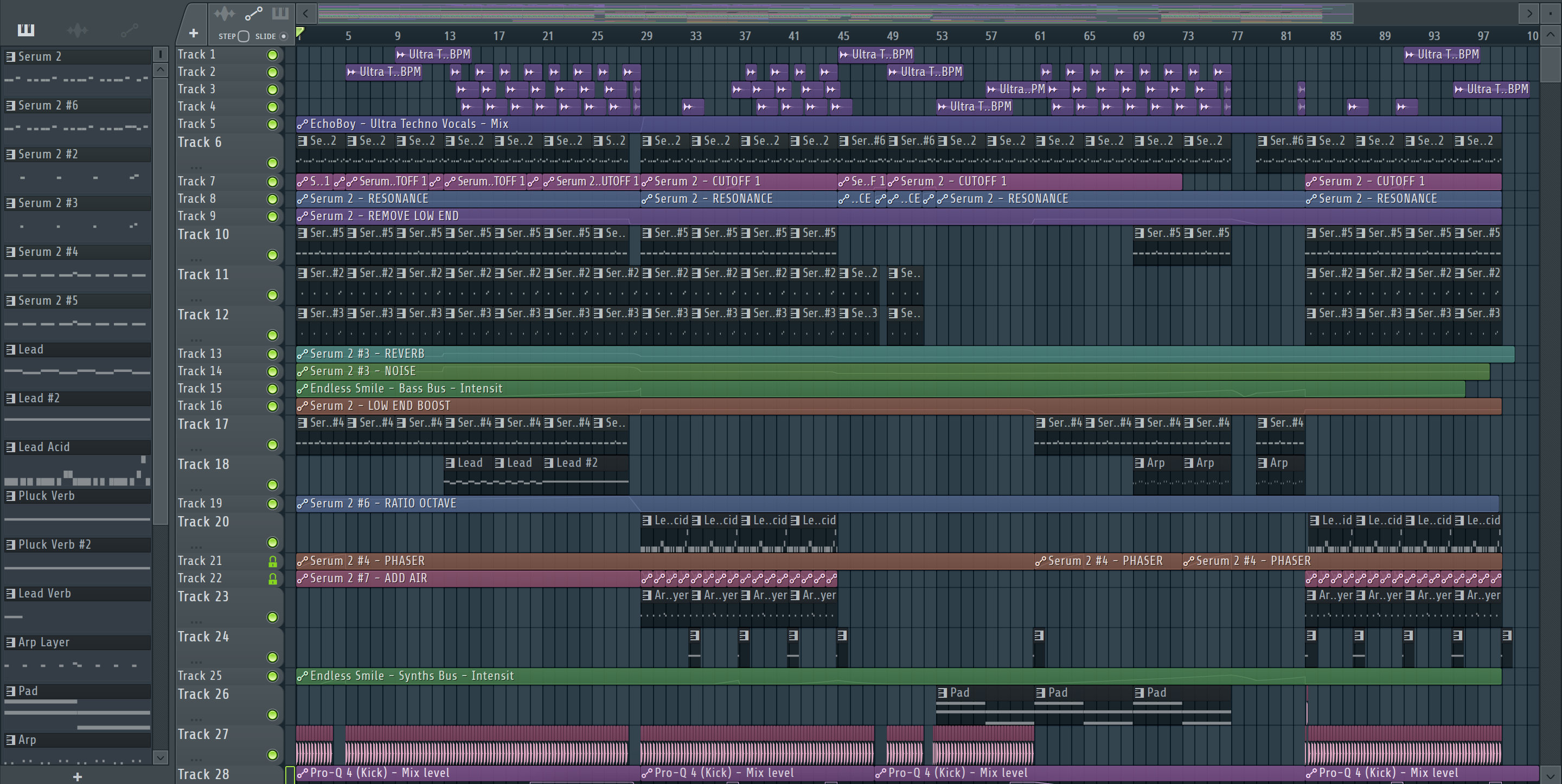Show patterns in the picker panel
The height and width of the screenshot is (784, 1562).
tap(26, 30)
